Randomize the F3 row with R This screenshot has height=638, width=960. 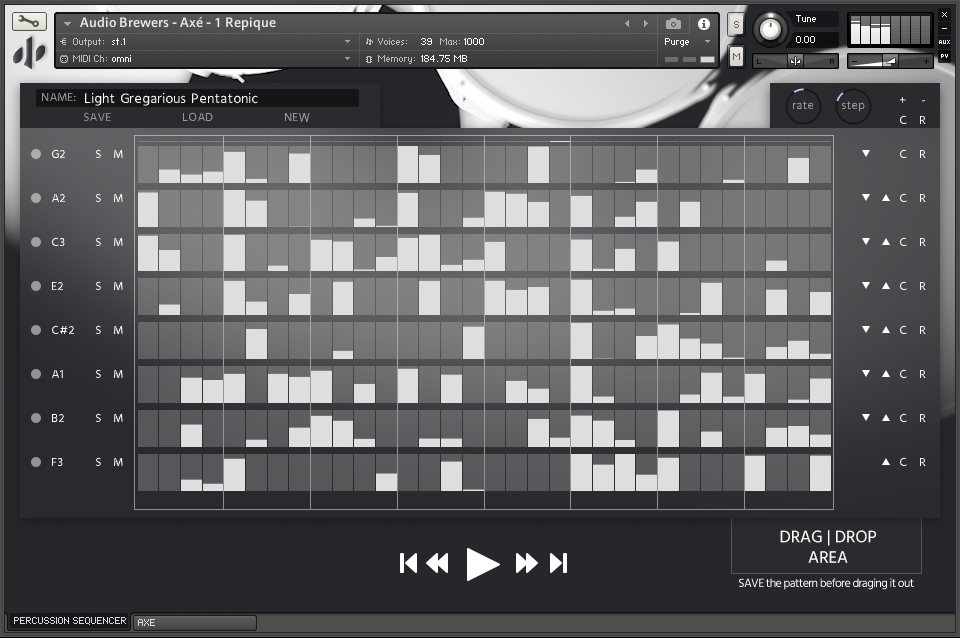coord(923,462)
